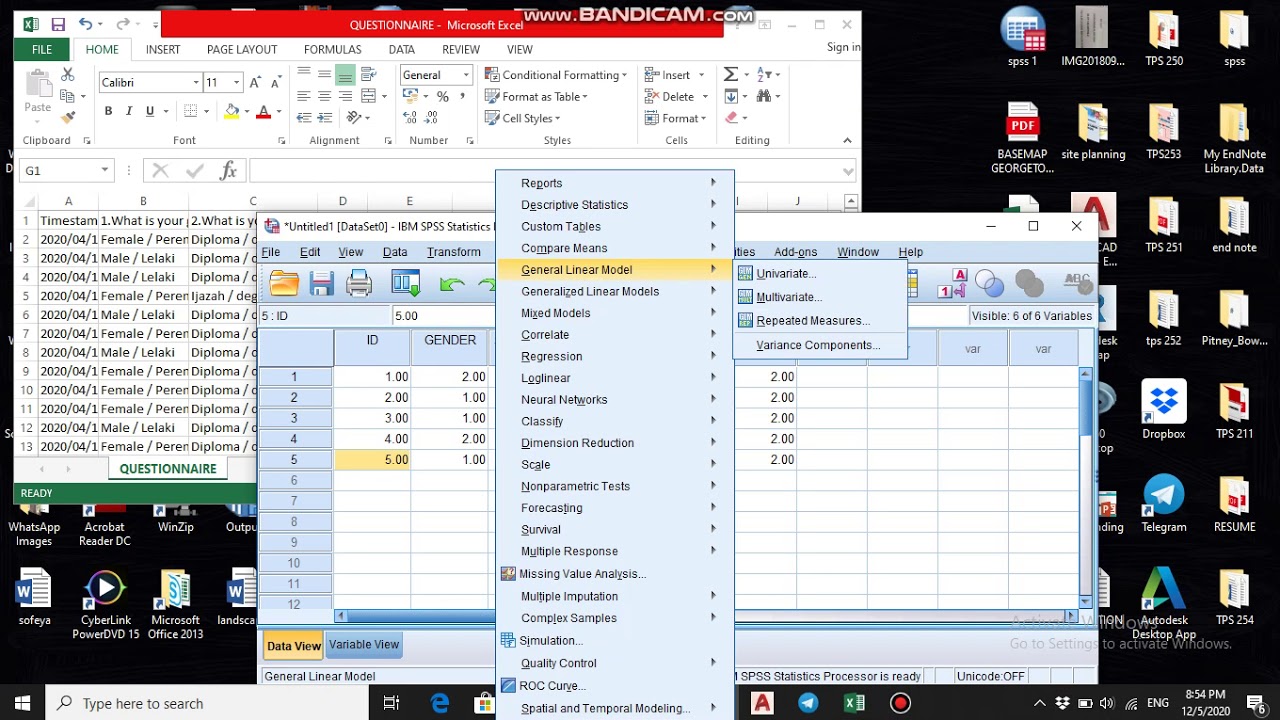Select the QUESTIONNAIRE sheet tab in Excel
The width and height of the screenshot is (1280, 720).
click(168, 469)
